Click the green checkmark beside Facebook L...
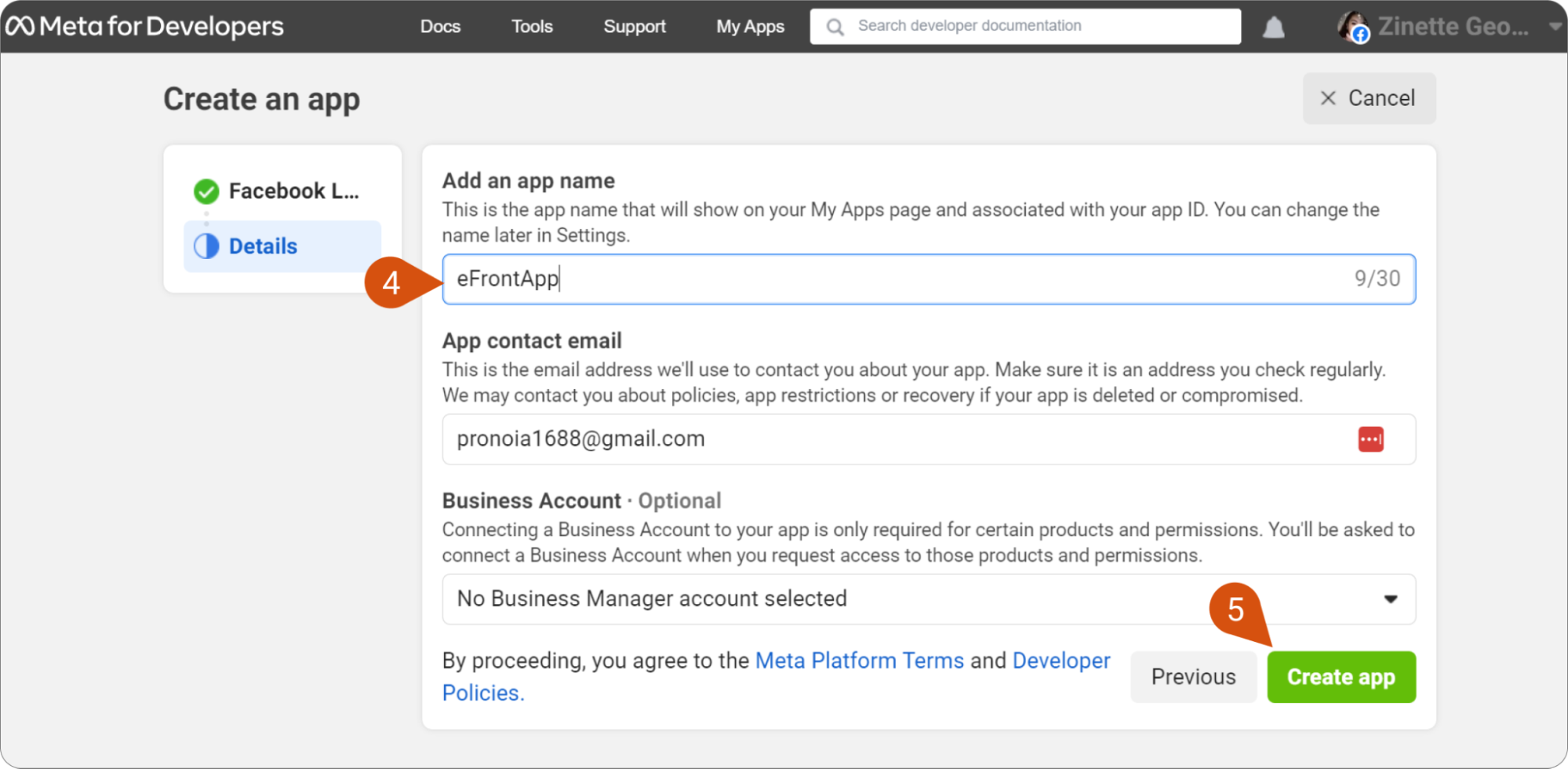 (x=206, y=191)
